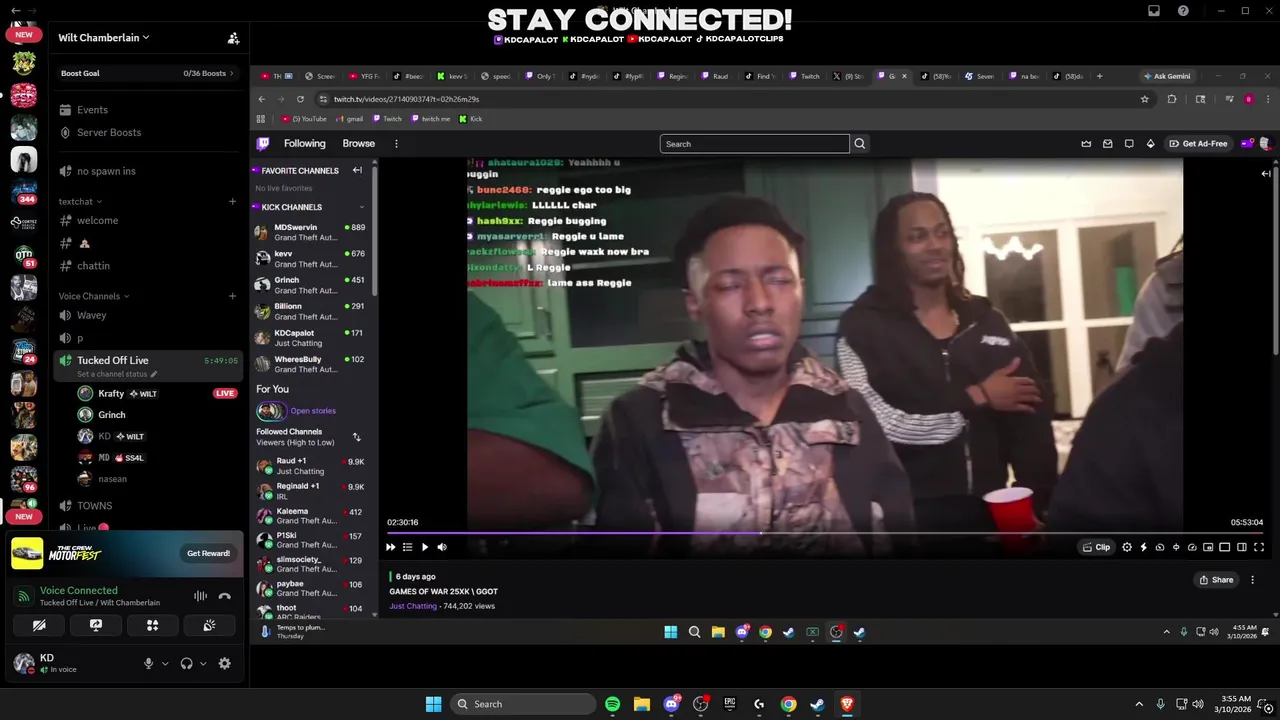The height and width of the screenshot is (720, 1280).
Task: Click the Get Ad-Free button
Action: [x=1198, y=144]
